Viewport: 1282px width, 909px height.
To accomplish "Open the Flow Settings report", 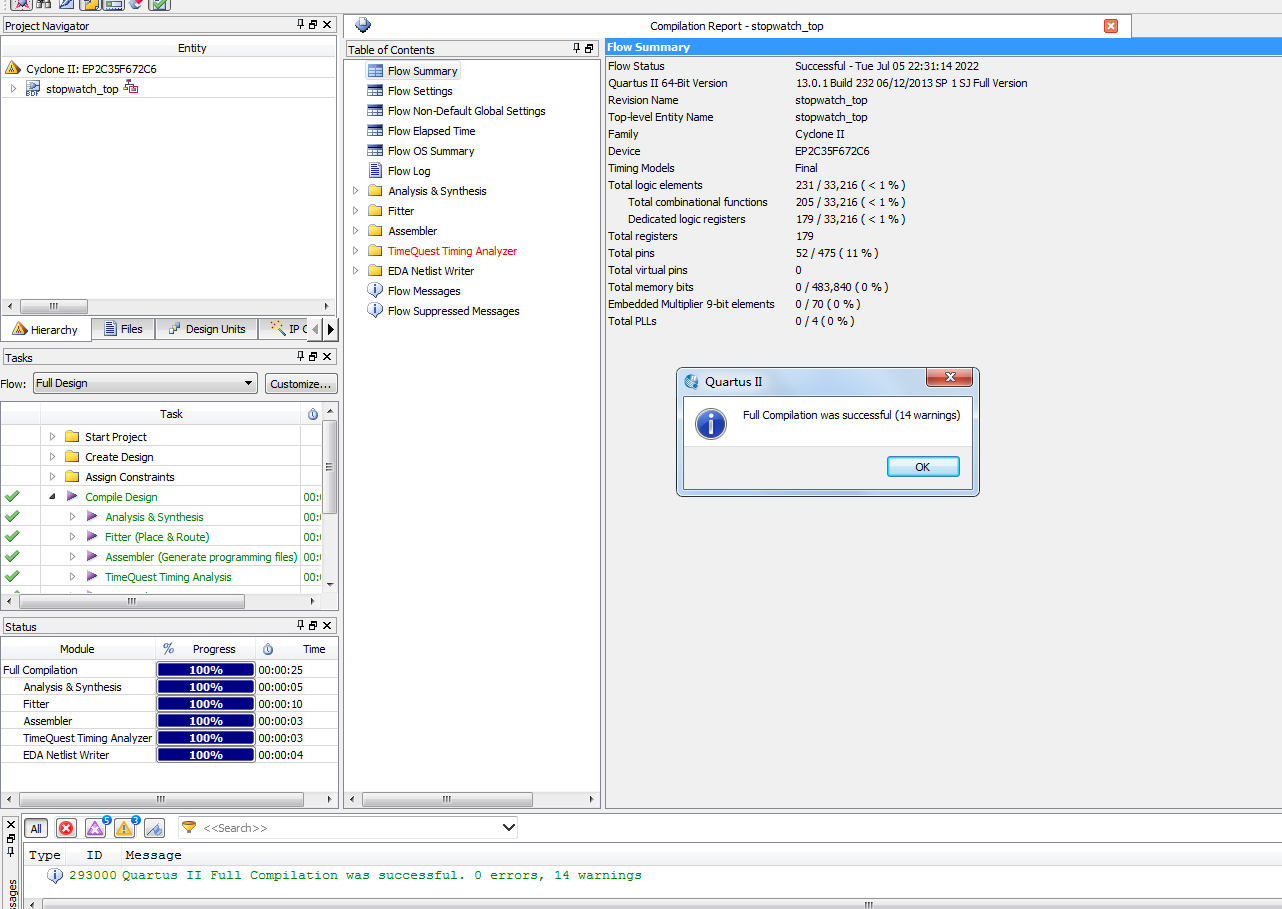I will point(420,91).
